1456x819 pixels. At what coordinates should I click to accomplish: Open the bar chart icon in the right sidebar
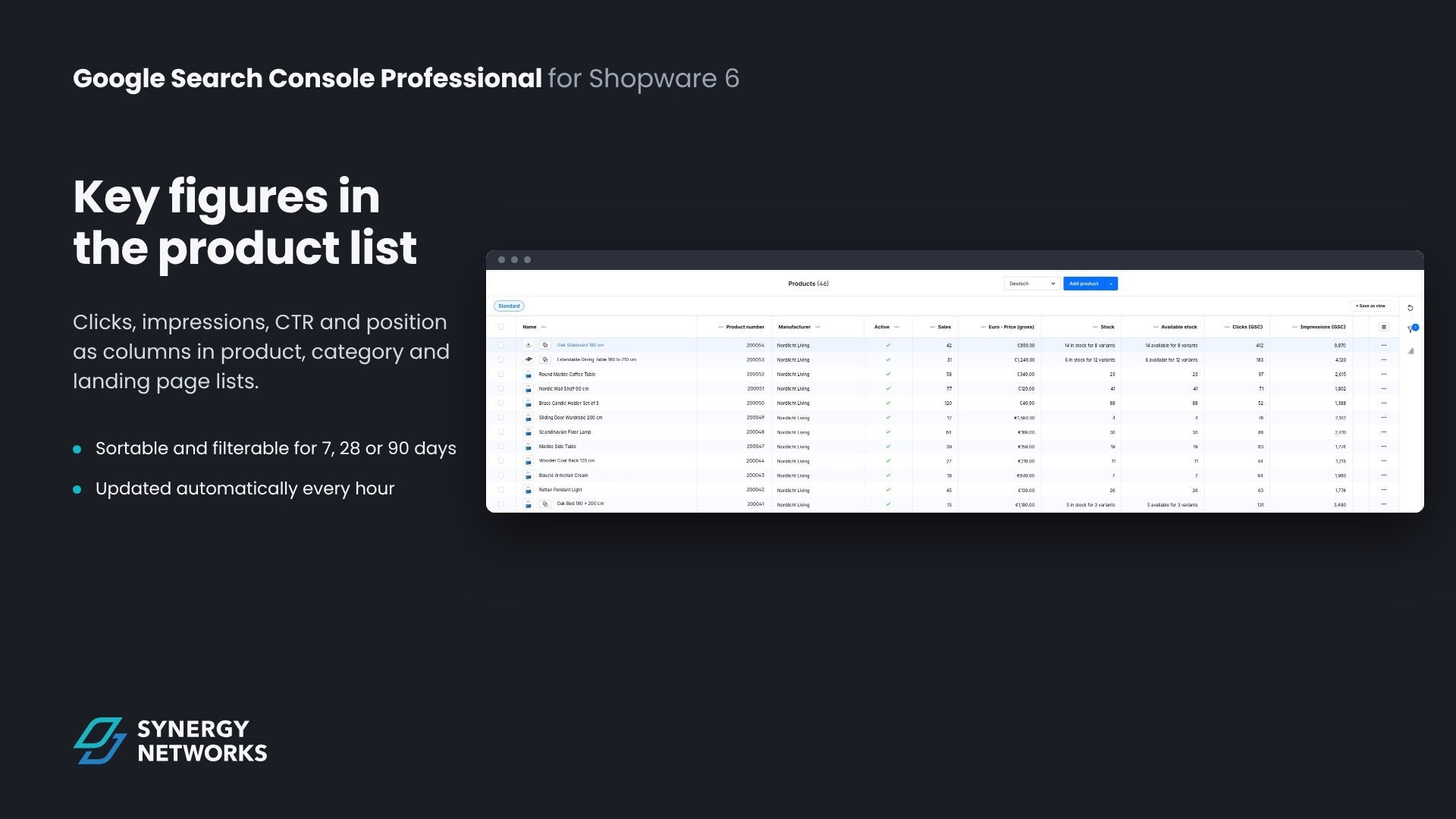coord(1410,351)
